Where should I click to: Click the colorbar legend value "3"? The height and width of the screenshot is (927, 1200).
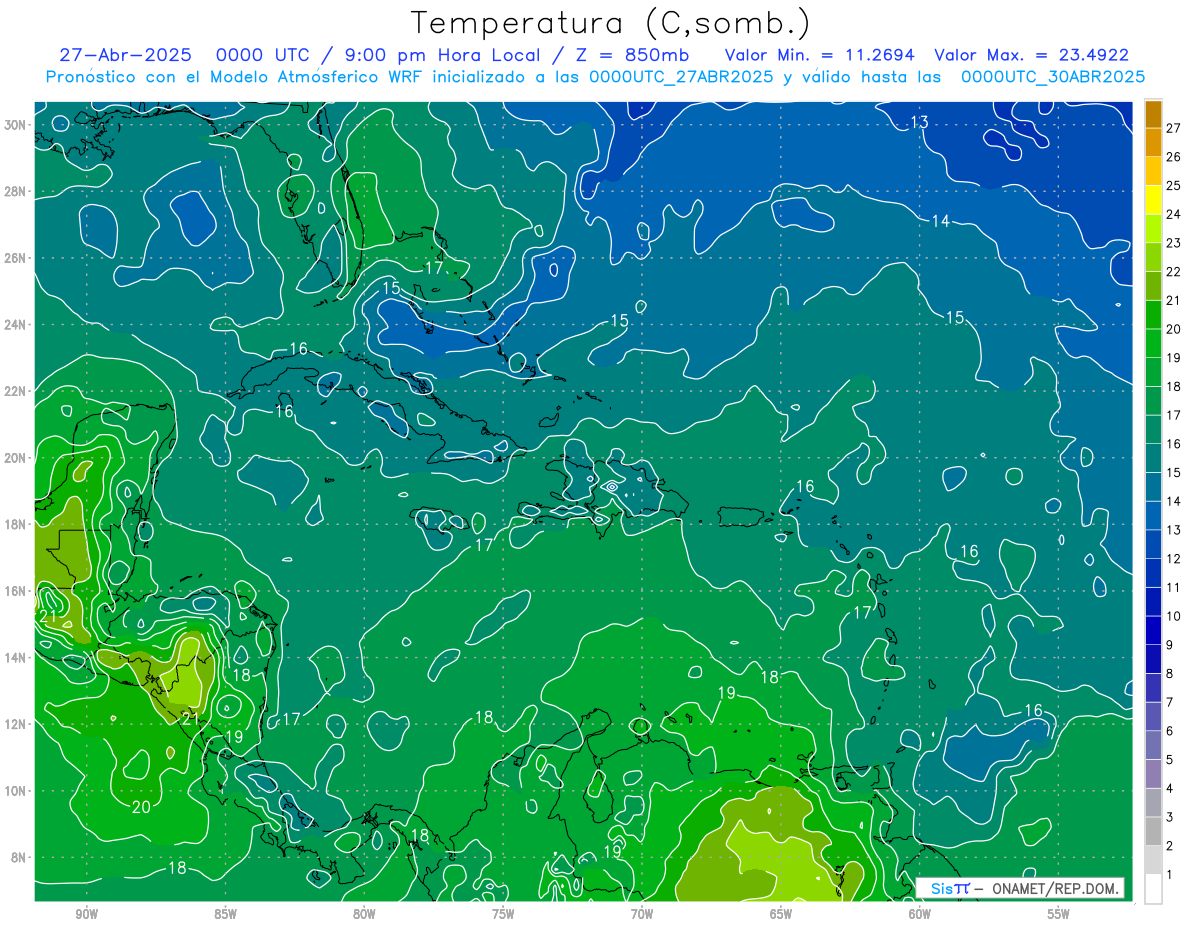pos(1170,817)
